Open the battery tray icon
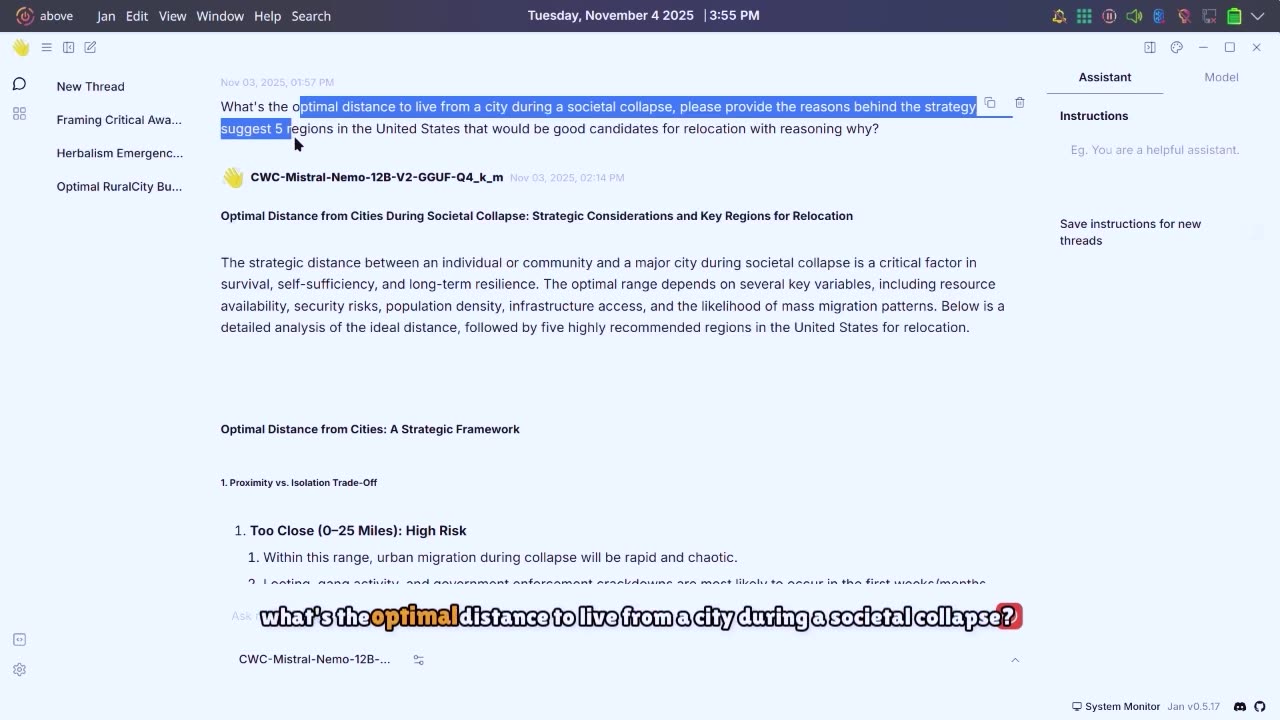Screen dimensions: 1280x720 coord(1234,16)
